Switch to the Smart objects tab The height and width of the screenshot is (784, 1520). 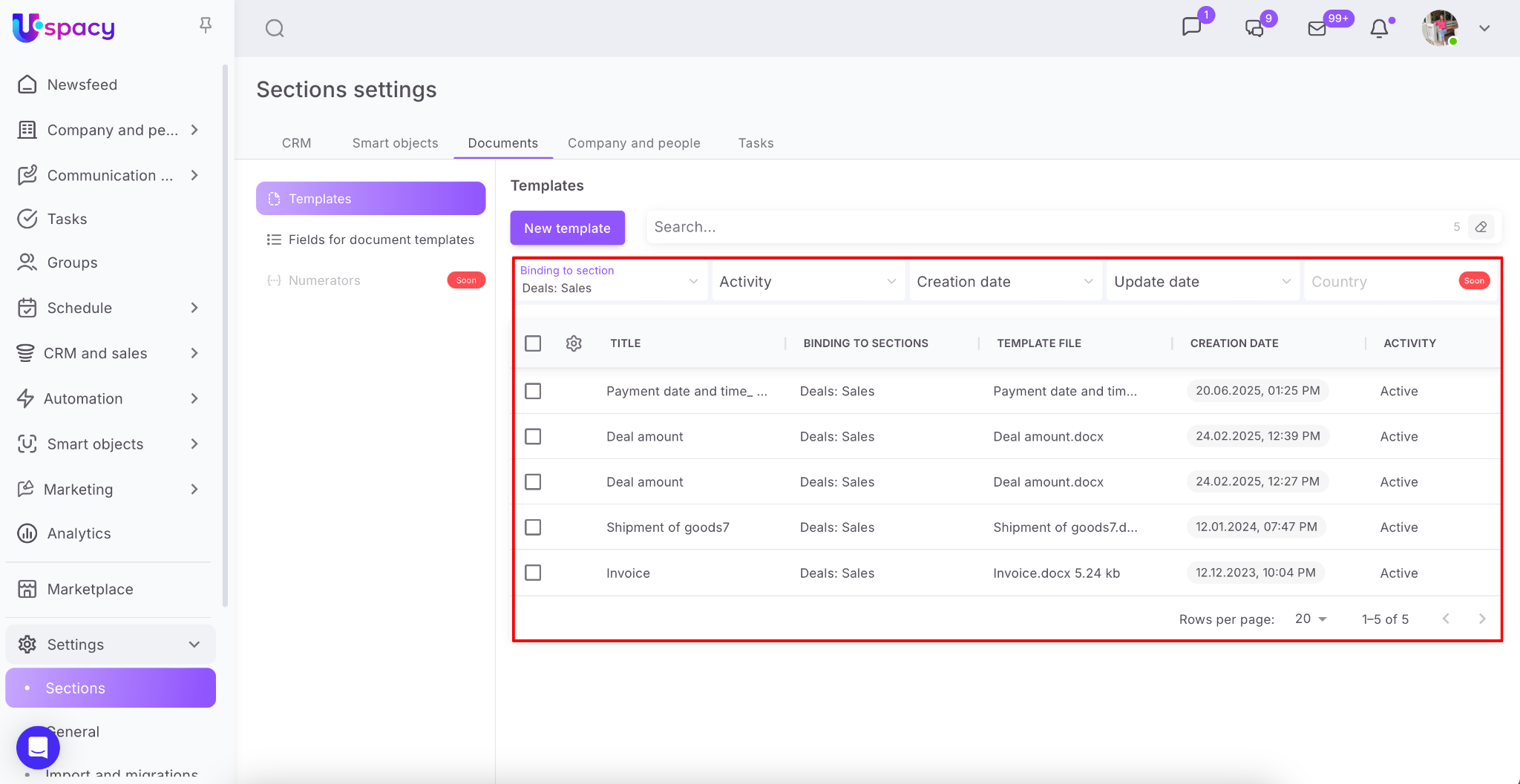click(x=395, y=143)
